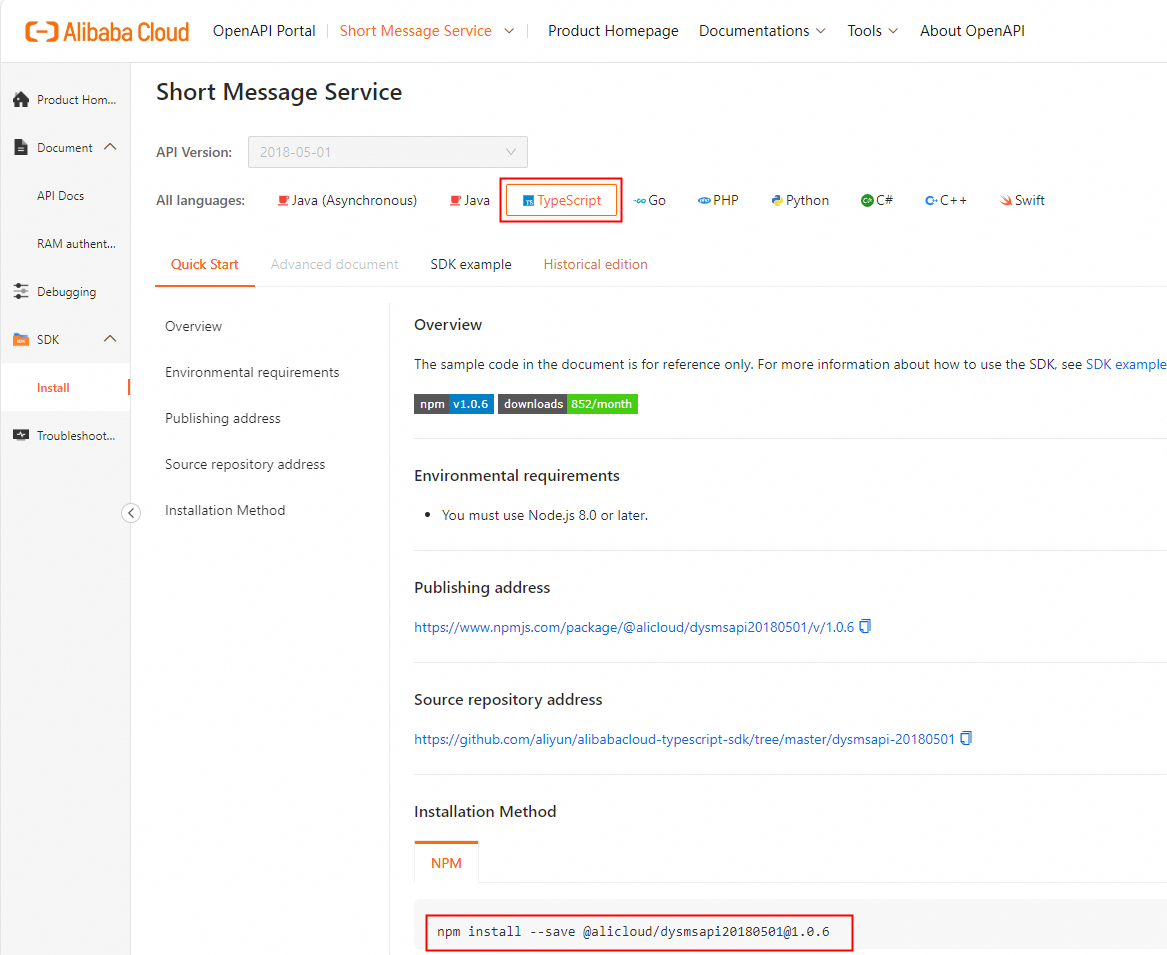Click the PHP language icon
This screenshot has width=1167, height=955.
704,200
